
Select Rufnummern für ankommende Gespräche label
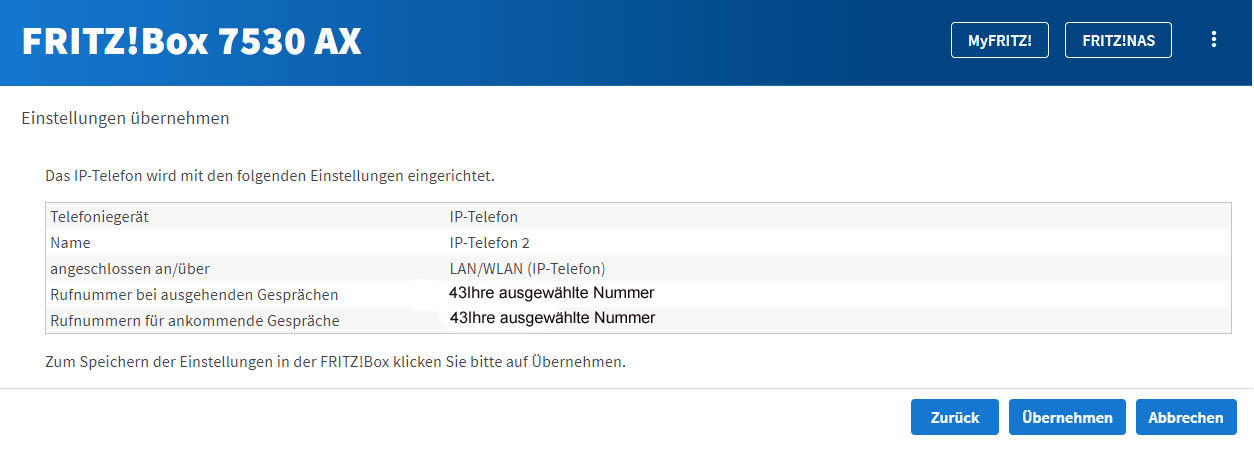pyautogui.click(x=195, y=320)
